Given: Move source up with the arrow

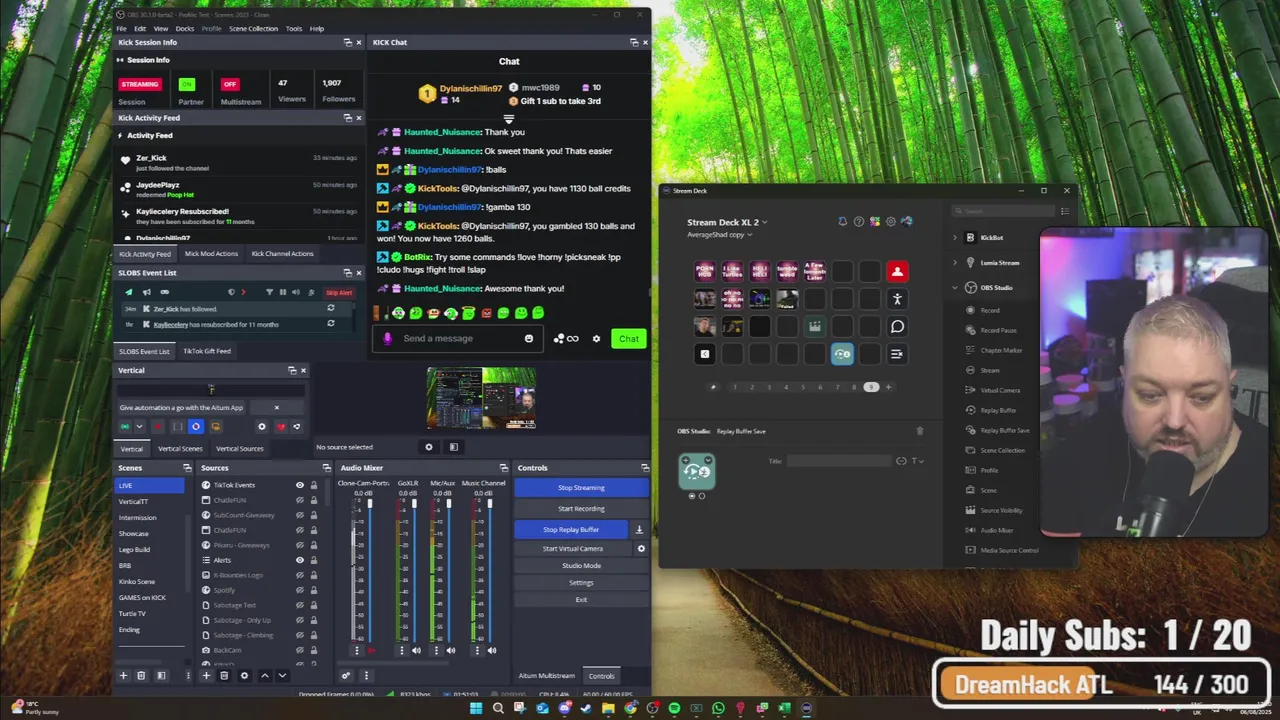Looking at the screenshot, I should (265, 676).
